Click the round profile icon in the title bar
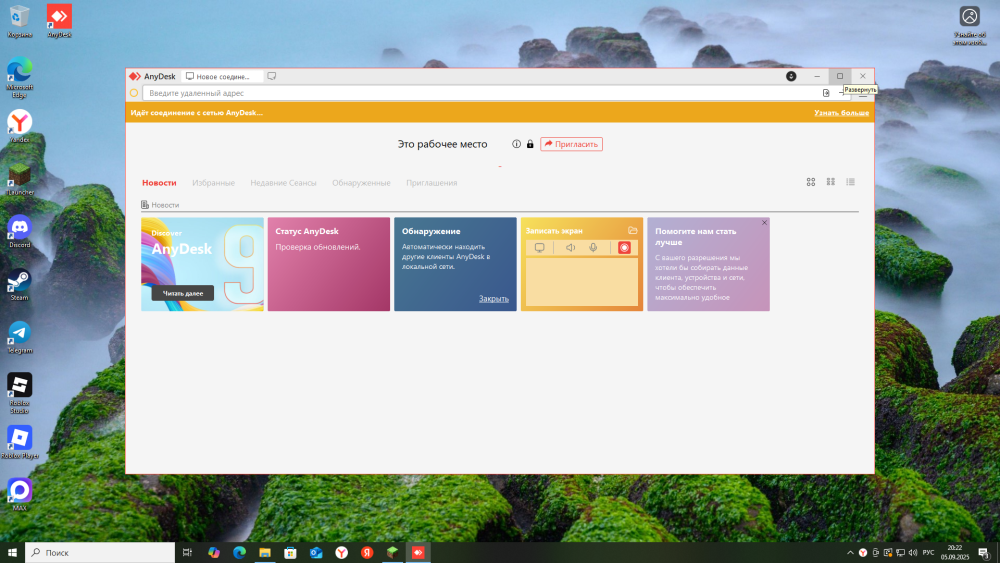 (791, 76)
